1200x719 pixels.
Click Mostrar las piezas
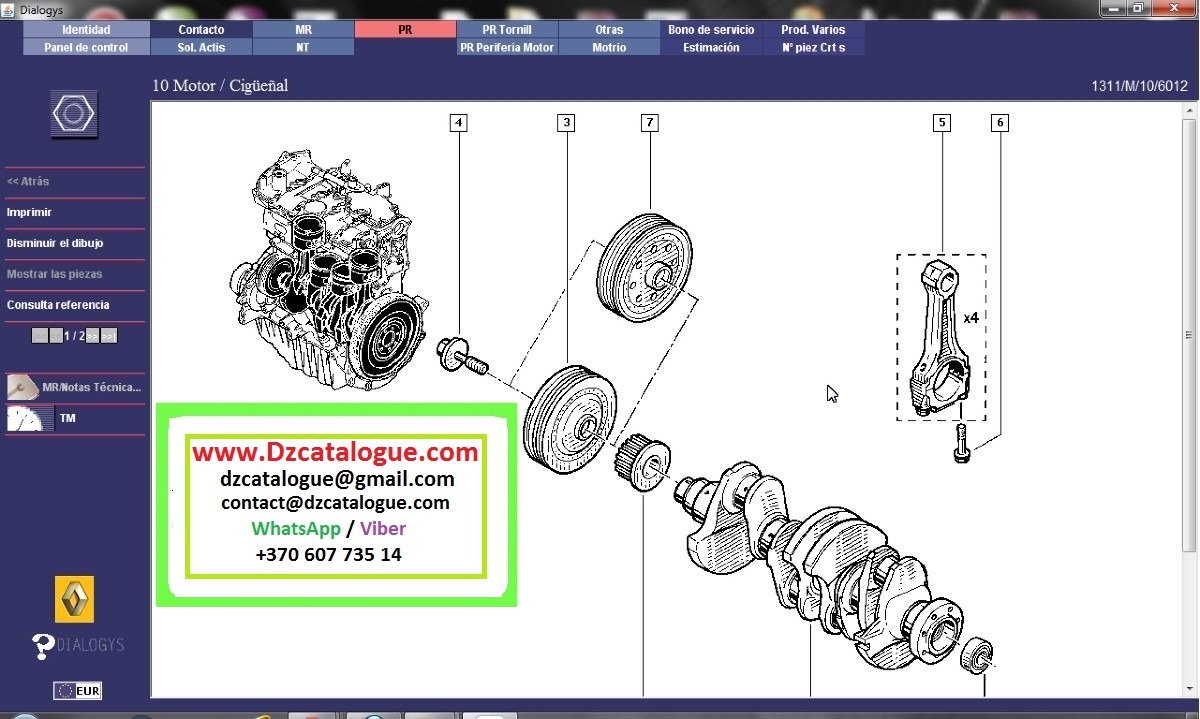click(54, 274)
